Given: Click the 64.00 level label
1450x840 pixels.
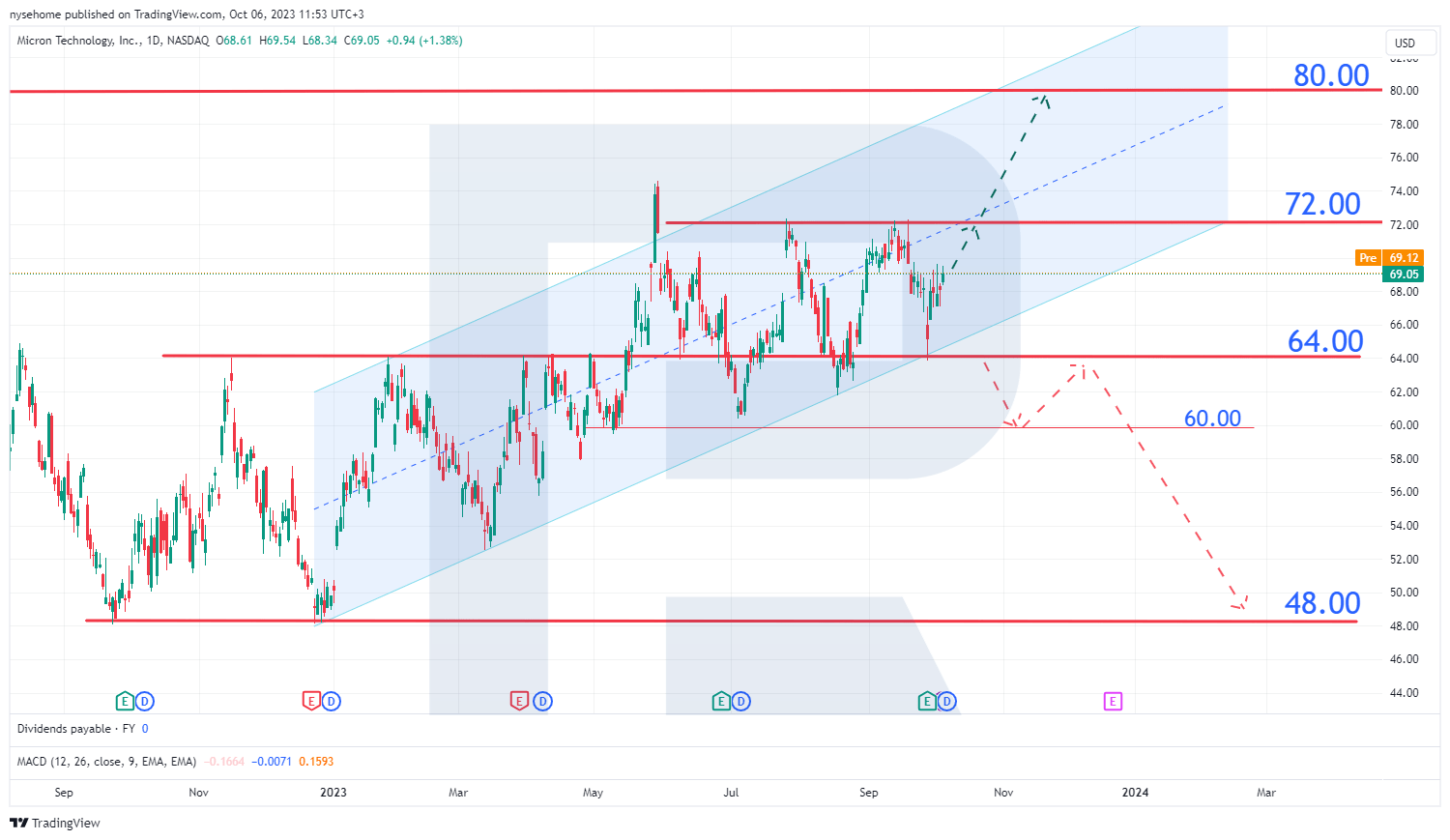Looking at the screenshot, I should [x=1325, y=341].
